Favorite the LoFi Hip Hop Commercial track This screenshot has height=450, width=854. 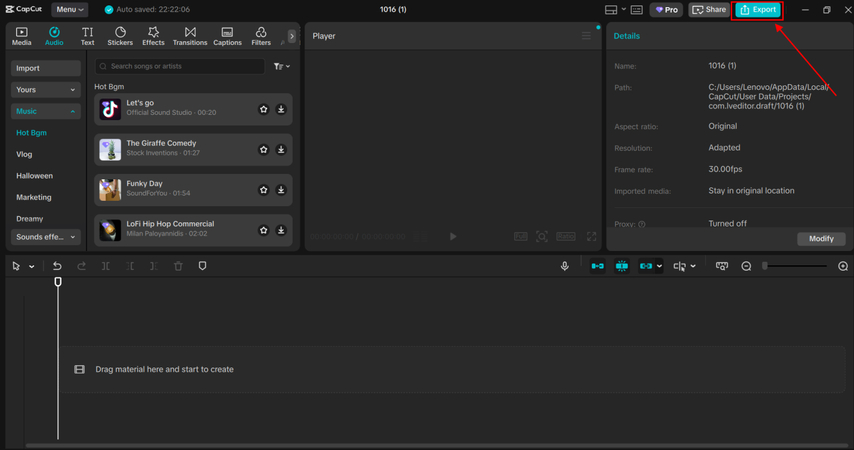point(264,230)
